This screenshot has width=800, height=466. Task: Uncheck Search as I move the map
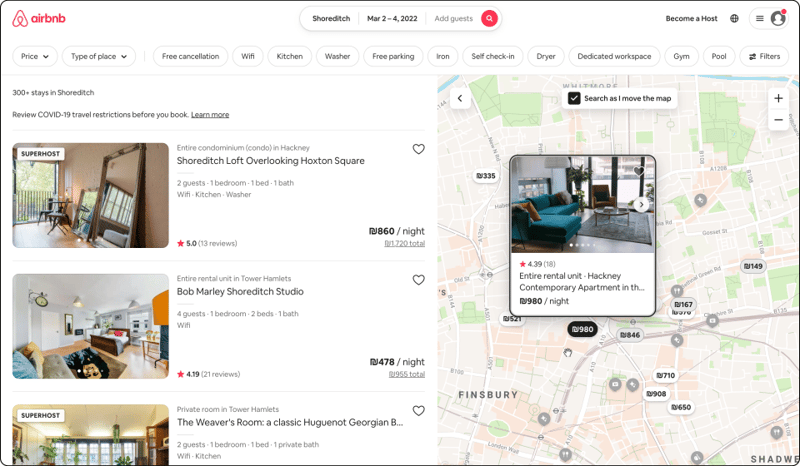click(x=574, y=99)
